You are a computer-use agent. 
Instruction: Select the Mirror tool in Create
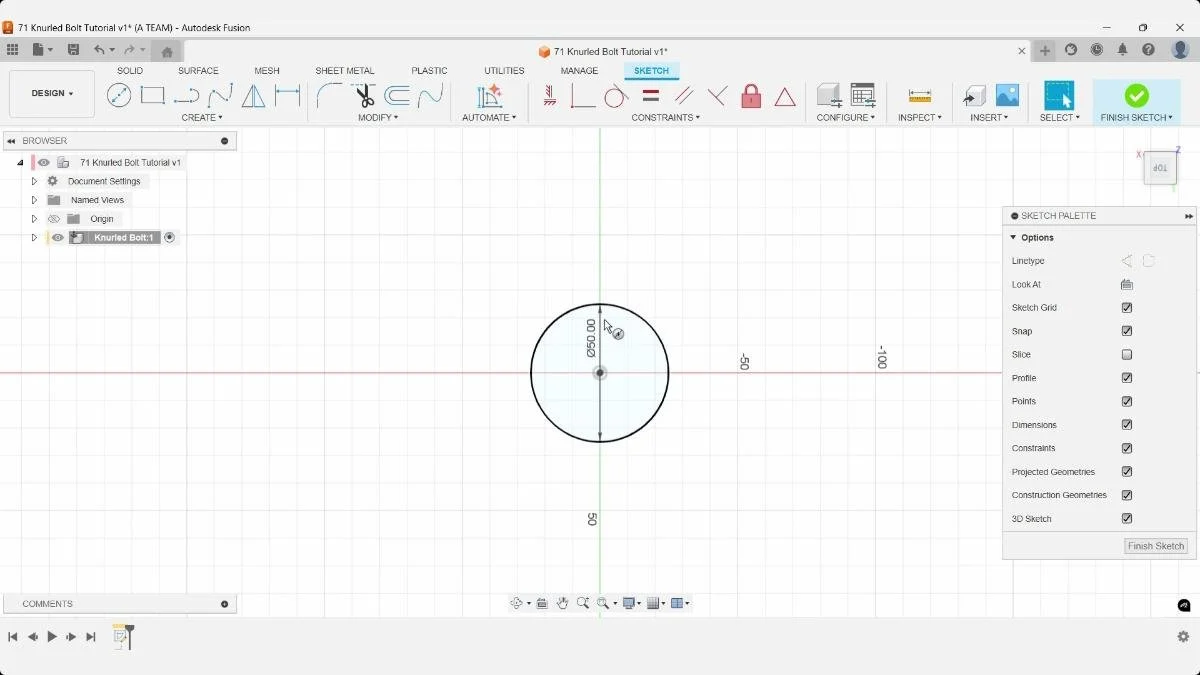click(x=254, y=95)
